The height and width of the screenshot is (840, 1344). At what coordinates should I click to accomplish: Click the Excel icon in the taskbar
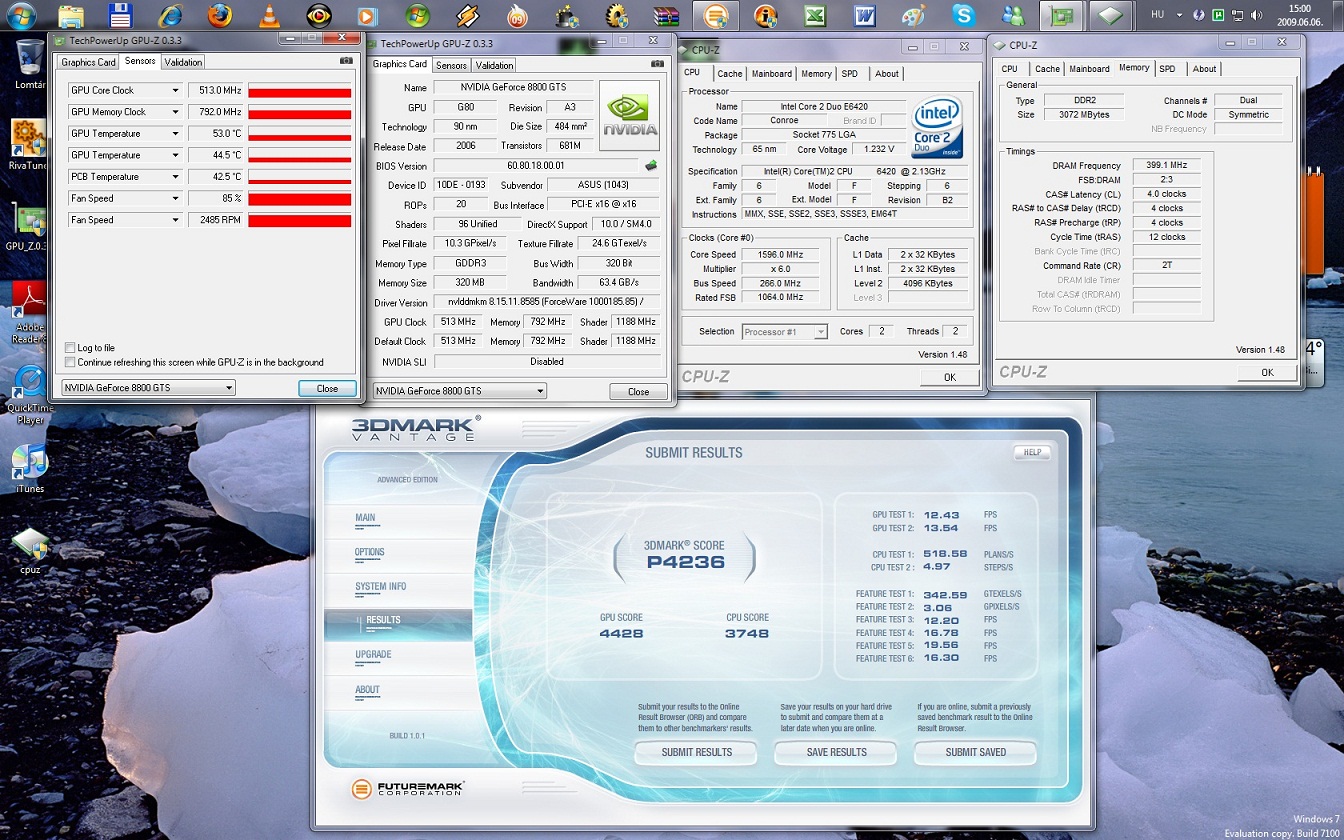pyautogui.click(x=815, y=15)
